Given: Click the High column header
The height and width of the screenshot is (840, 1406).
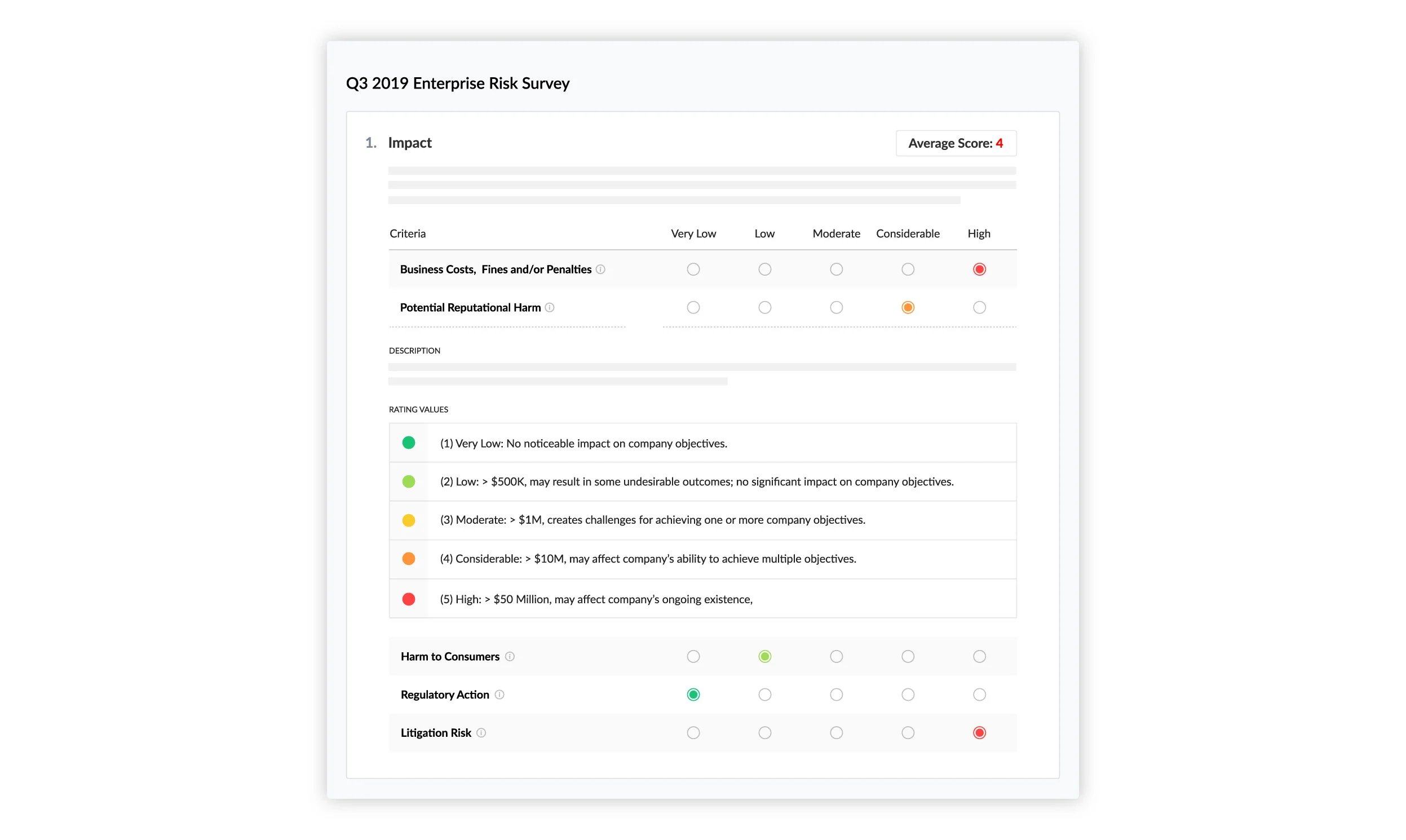Looking at the screenshot, I should tap(979, 234).
